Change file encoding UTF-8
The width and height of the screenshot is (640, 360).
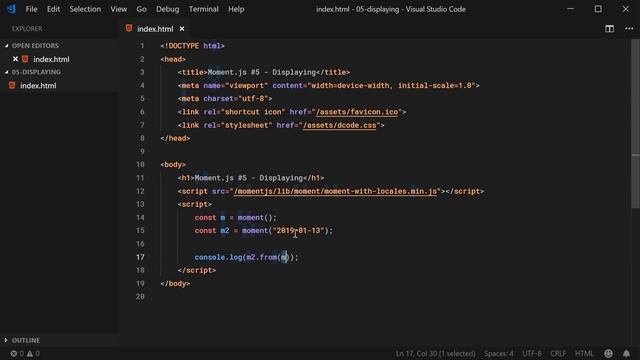pos(532,353)
